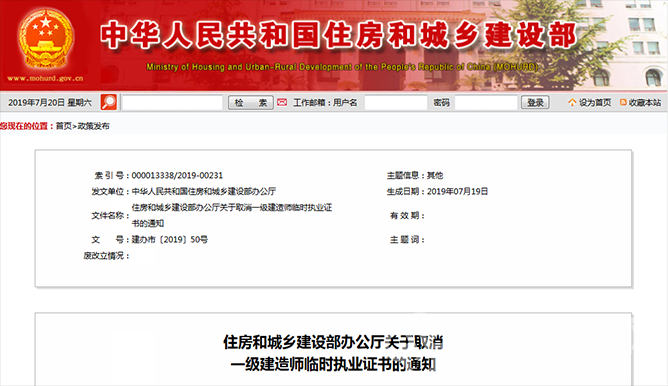This screenshot has width=668, height=386.
Task: Open the 收藏本站 link
Action: [645, 103]
